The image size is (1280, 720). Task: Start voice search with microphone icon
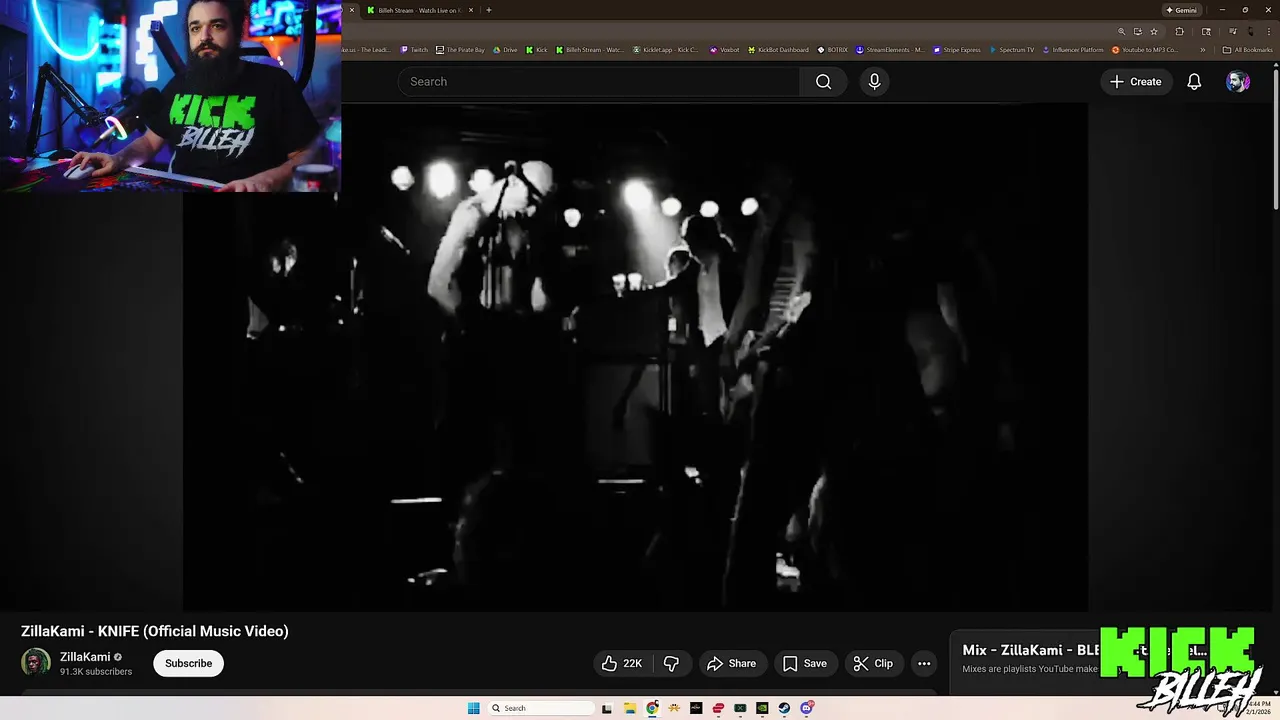pos(874,82)
